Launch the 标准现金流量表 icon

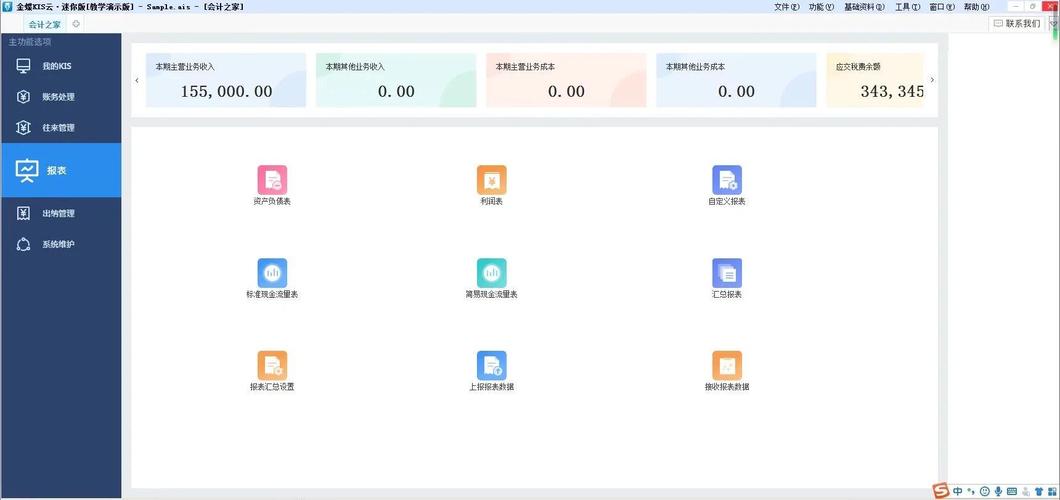pyautogui.click(x=272, y=273)
